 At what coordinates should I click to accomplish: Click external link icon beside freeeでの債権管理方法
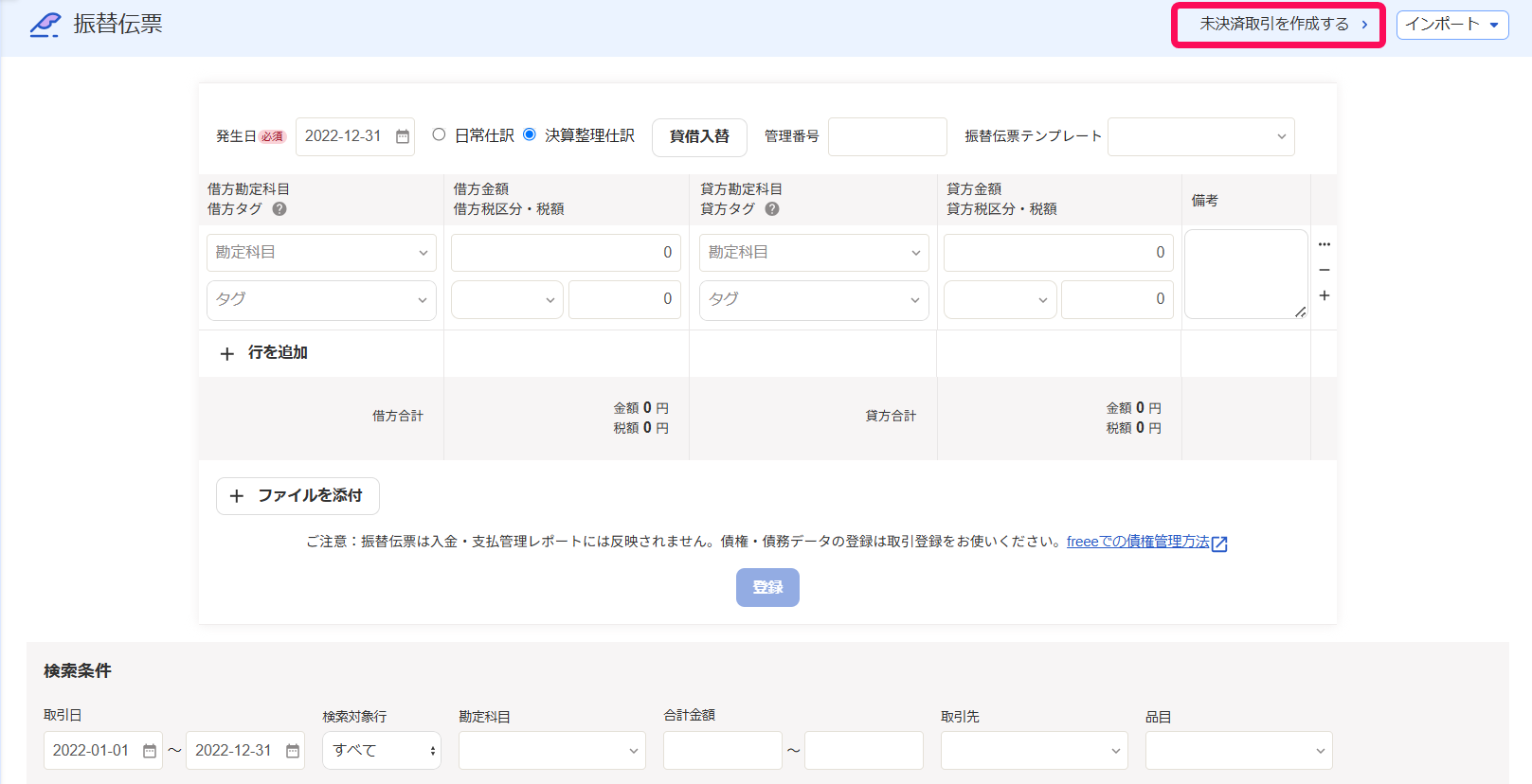click(1220, 543)
